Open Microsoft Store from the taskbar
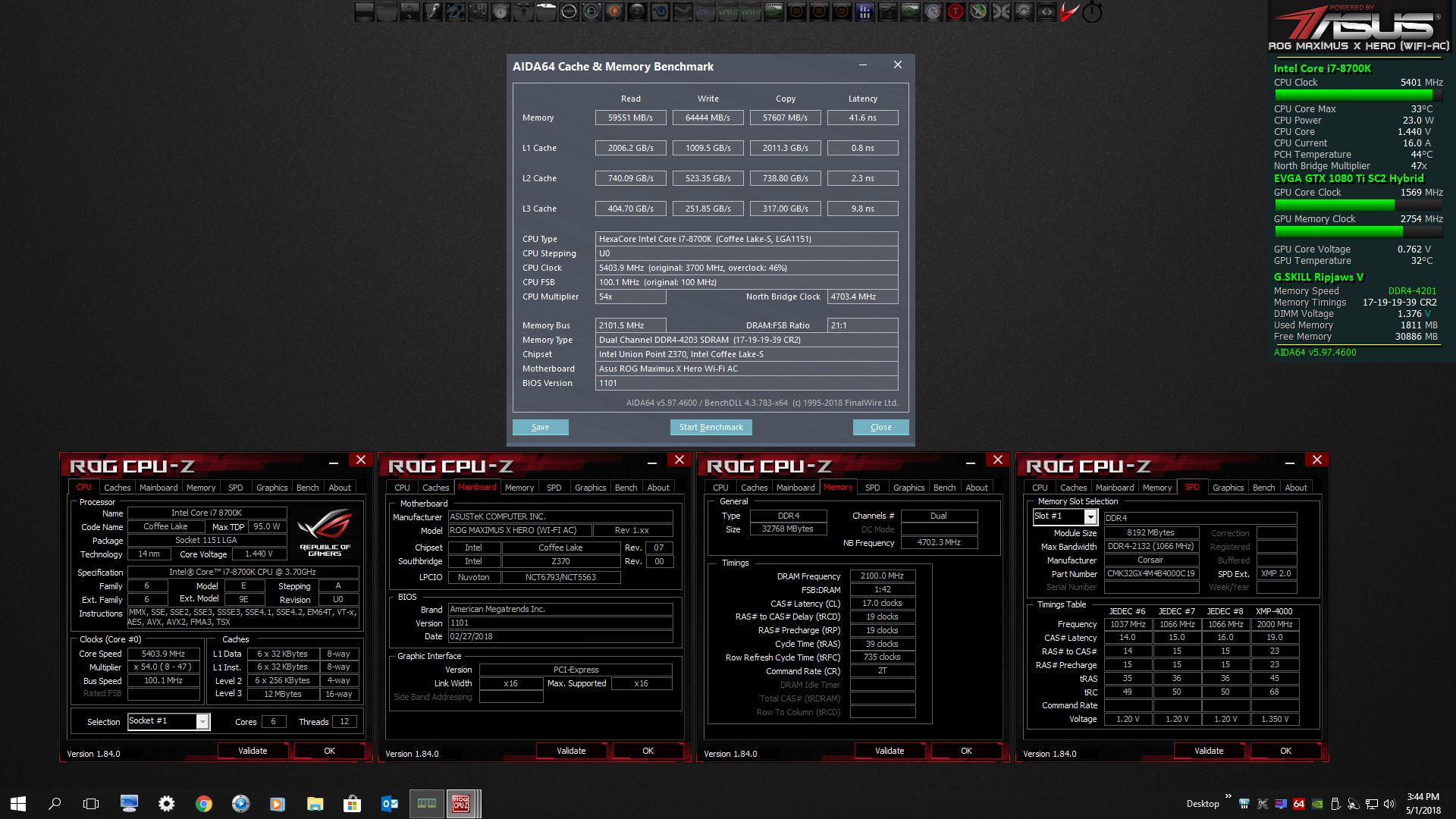The width and height of the screenshot is (1456, 819). click(352, 804)
